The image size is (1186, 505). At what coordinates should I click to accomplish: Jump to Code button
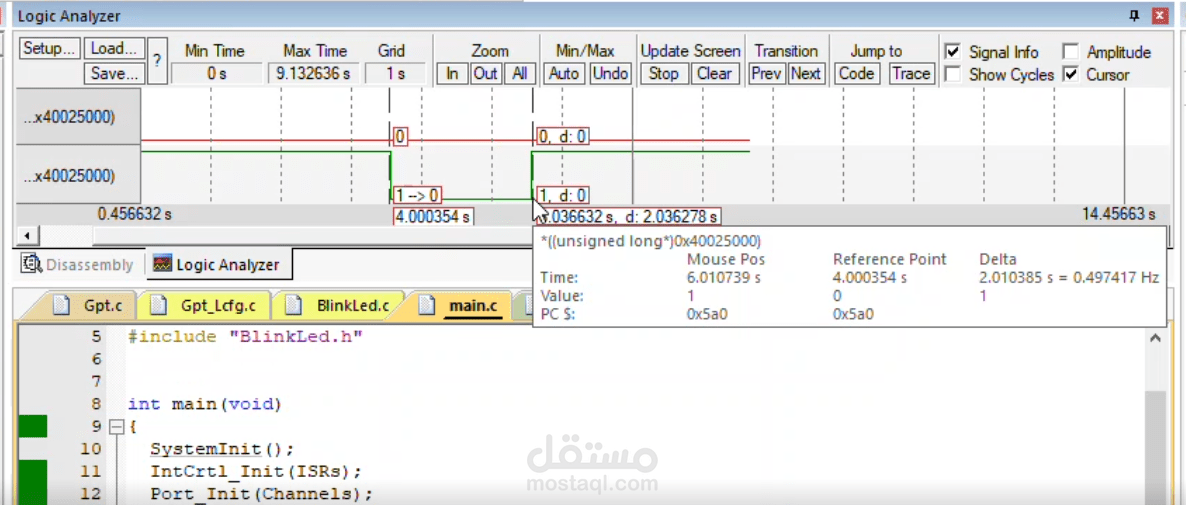point(856,73)
